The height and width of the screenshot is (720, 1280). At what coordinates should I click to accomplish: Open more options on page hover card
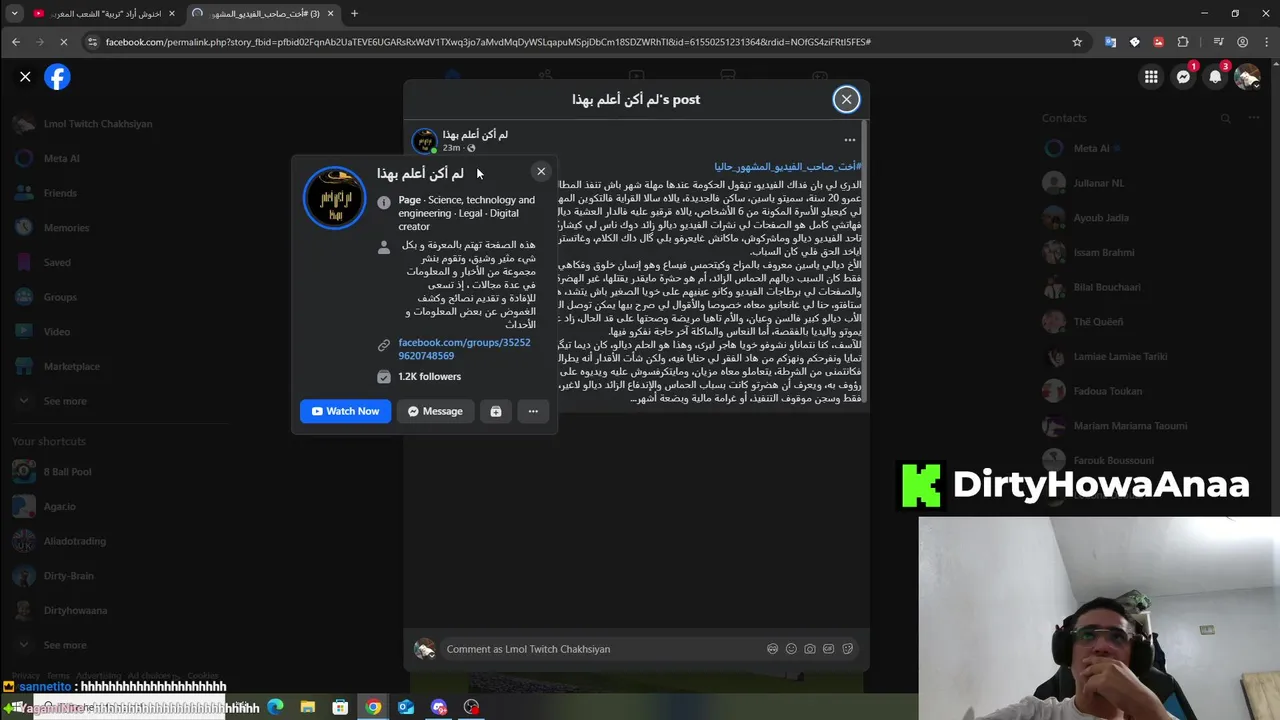pyautogui.click(x=533, y=411)
